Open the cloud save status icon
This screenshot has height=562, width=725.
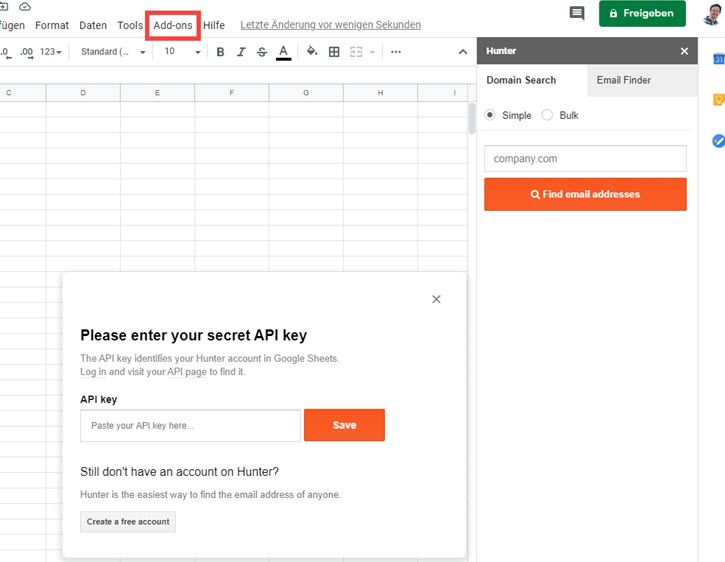coord(25,6)
